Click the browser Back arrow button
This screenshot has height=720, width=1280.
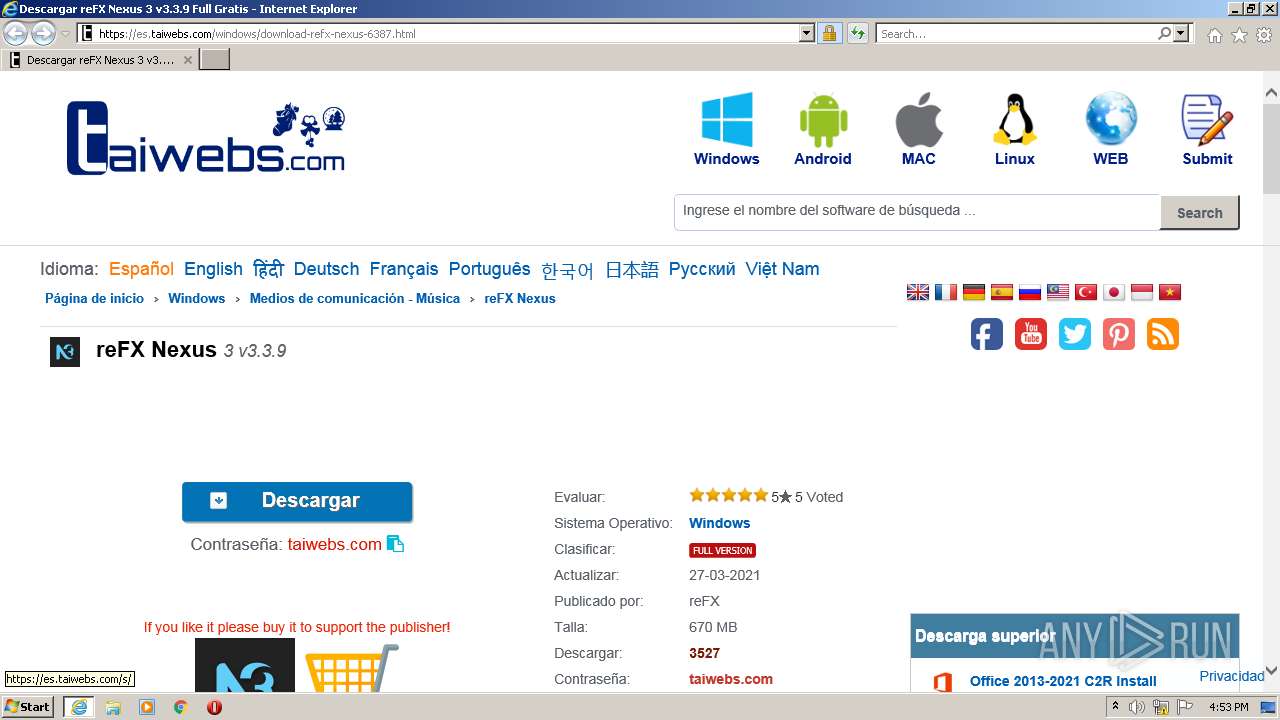tap(16, 34)
